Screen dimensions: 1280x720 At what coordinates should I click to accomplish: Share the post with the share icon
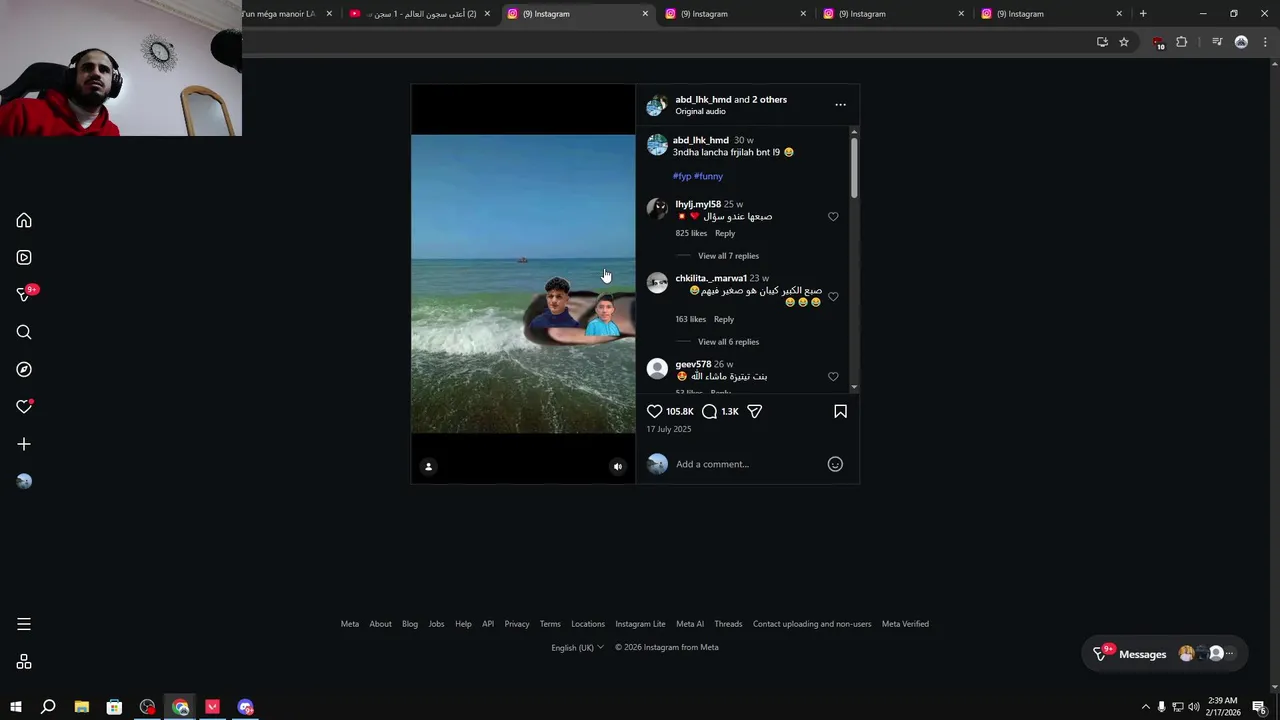pos(755,411)
